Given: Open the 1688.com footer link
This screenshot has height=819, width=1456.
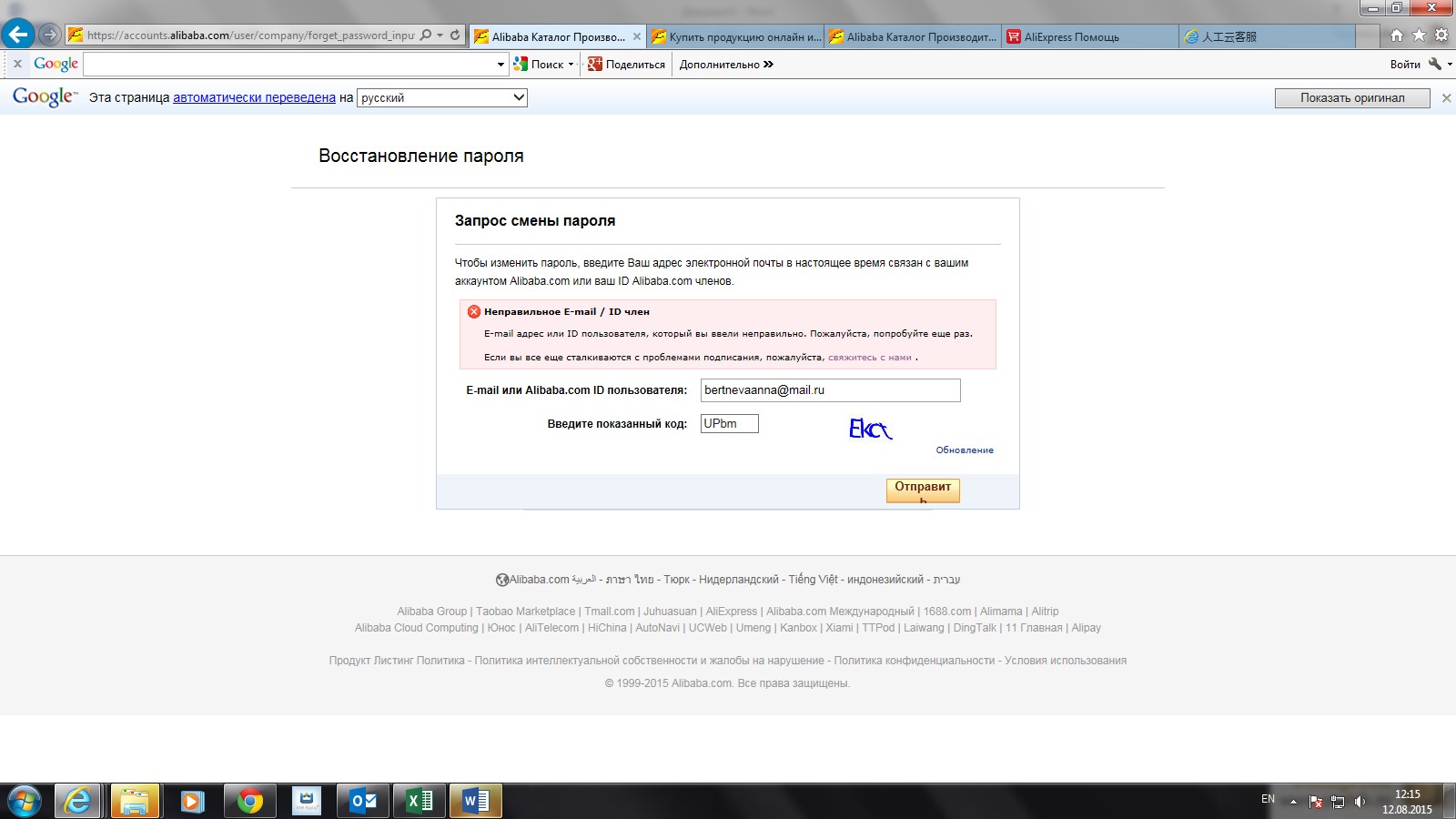Looking at the screenshot, I should point(946,612).
